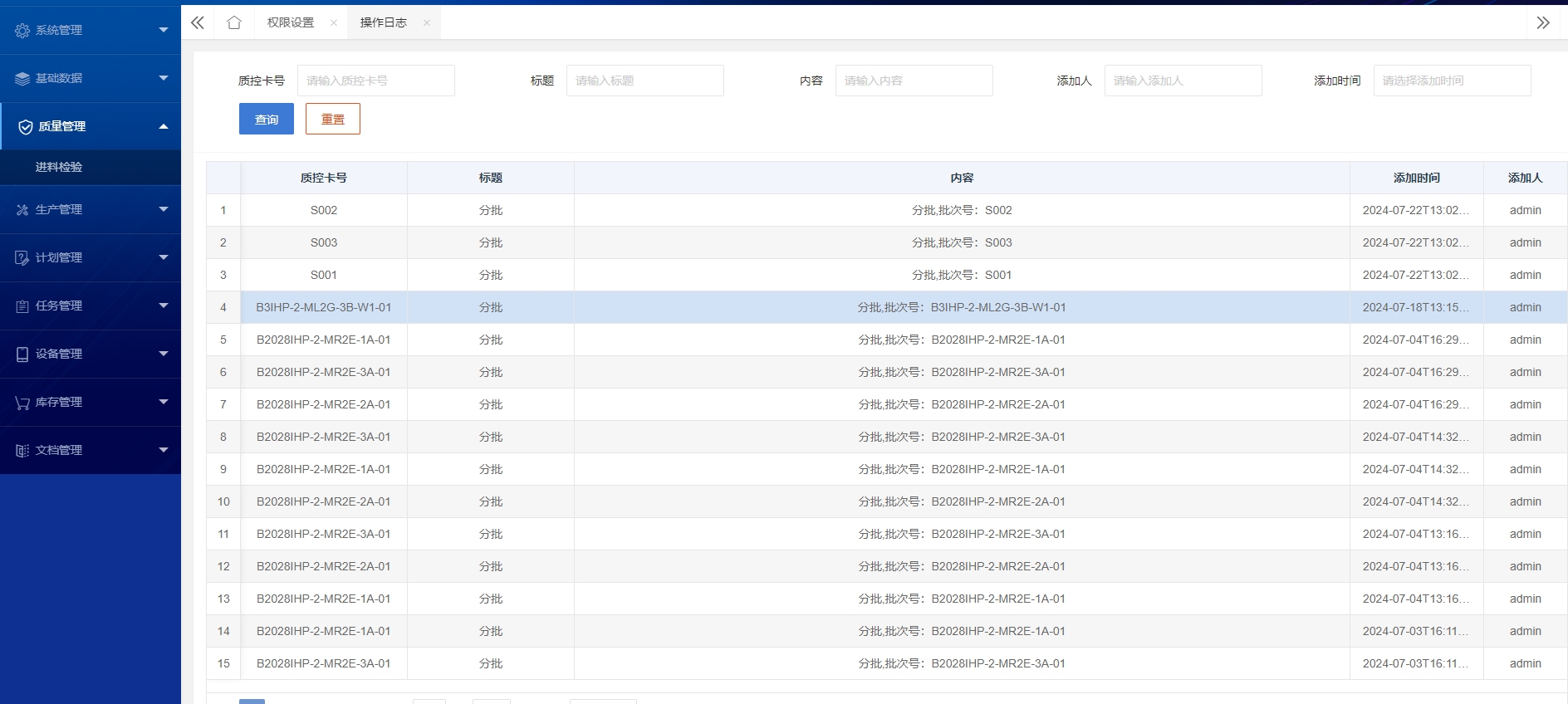Open the 添加时间 date picker field
1568x704 pixels.
[x=1453, y=81]
